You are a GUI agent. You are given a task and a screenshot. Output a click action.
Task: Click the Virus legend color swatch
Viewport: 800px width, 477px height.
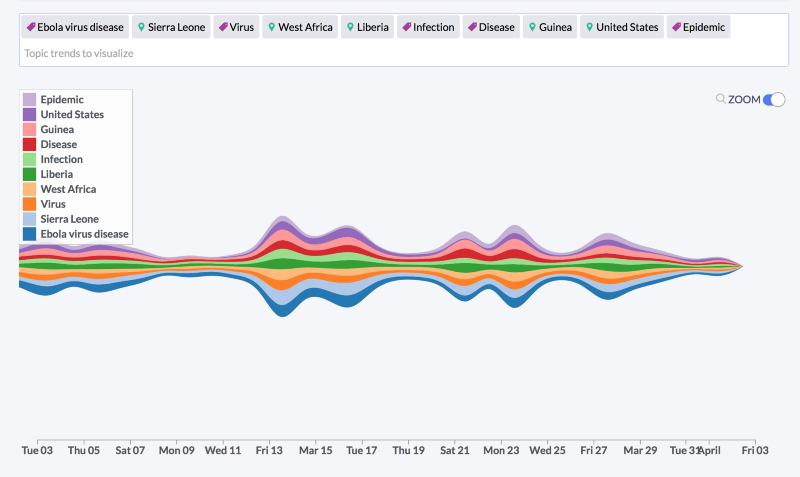(30, 204)
